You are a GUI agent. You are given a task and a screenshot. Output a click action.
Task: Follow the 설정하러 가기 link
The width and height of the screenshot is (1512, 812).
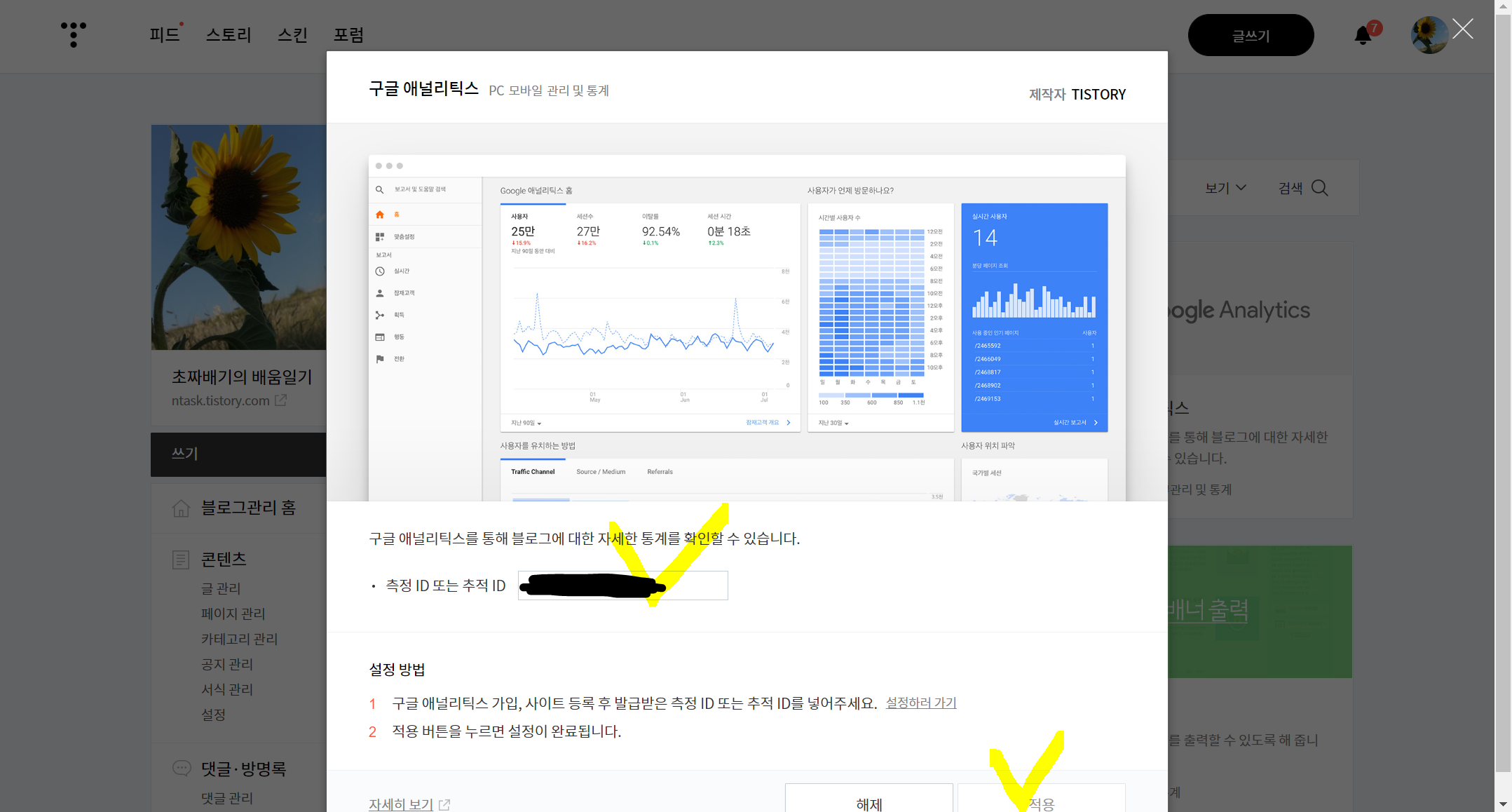[x=921, y=703]
